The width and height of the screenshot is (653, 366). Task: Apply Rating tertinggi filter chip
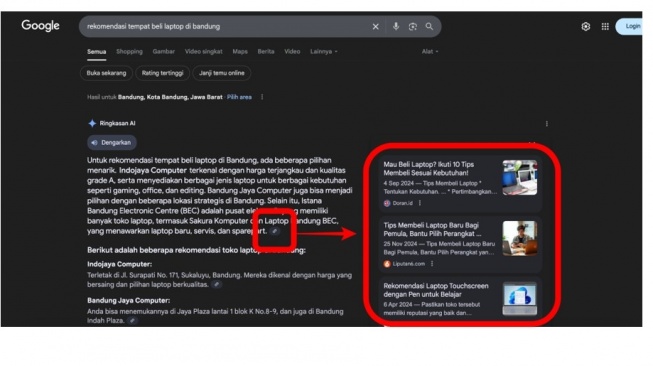pos(162,73)
